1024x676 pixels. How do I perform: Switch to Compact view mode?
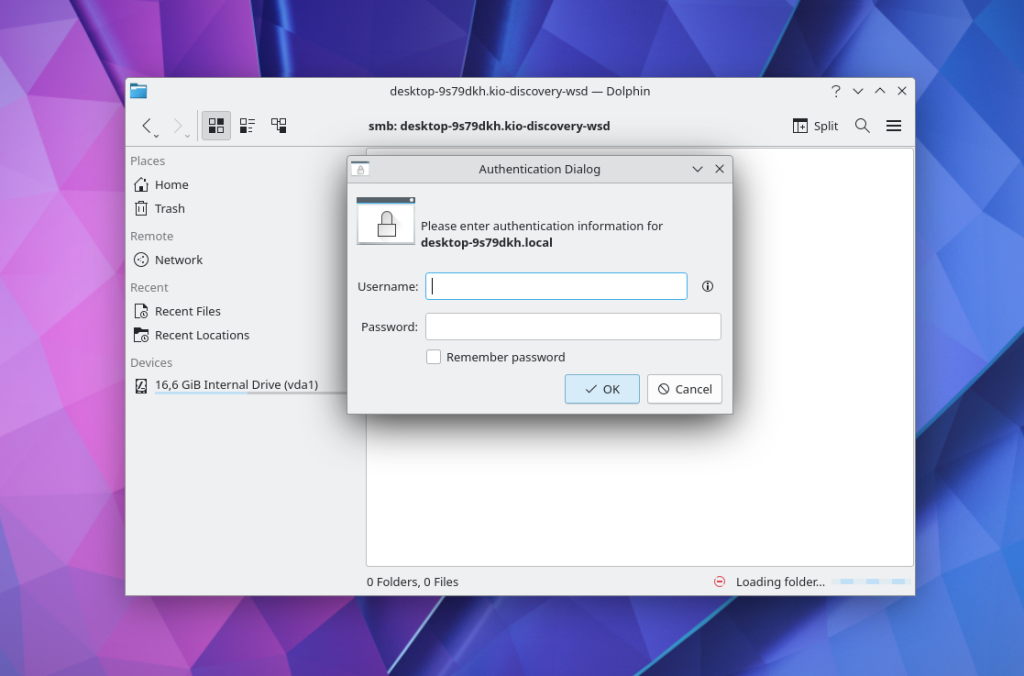[248, 125]
